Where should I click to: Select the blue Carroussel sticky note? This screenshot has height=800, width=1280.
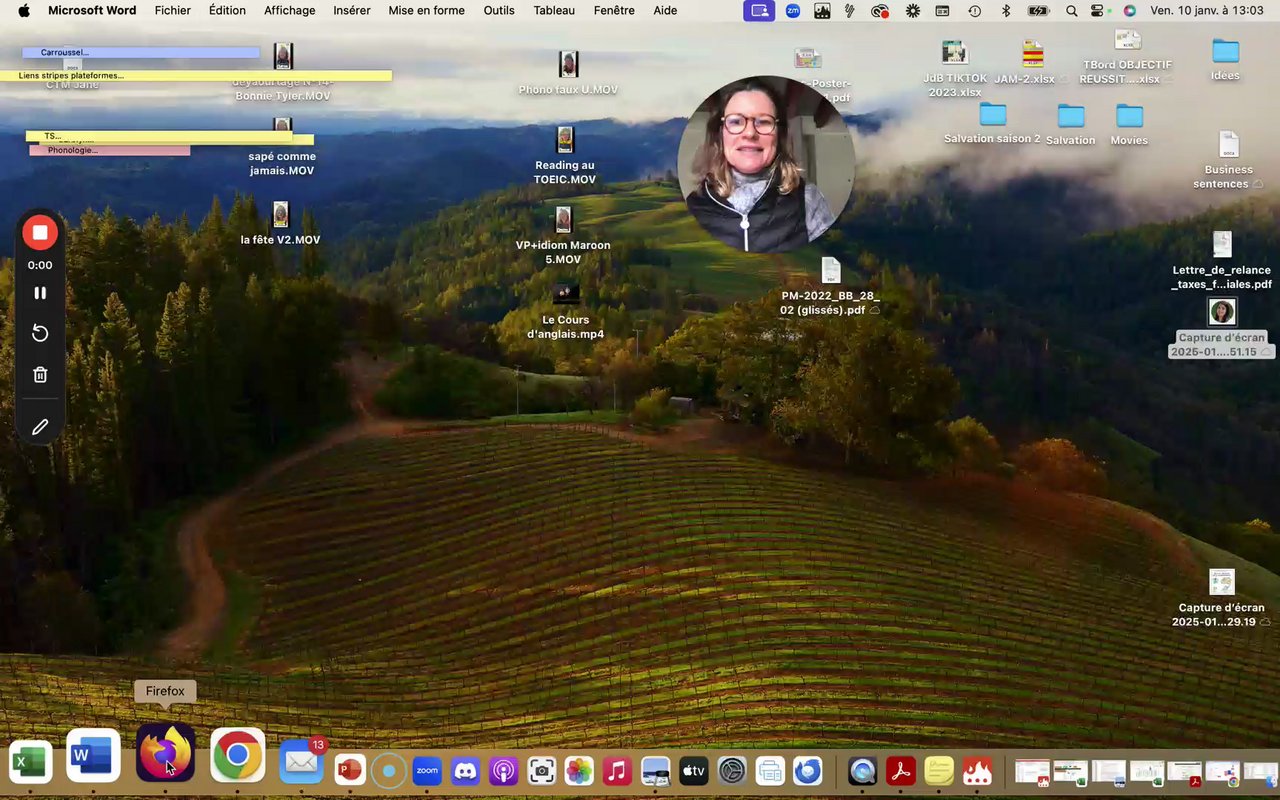[141, 52]
